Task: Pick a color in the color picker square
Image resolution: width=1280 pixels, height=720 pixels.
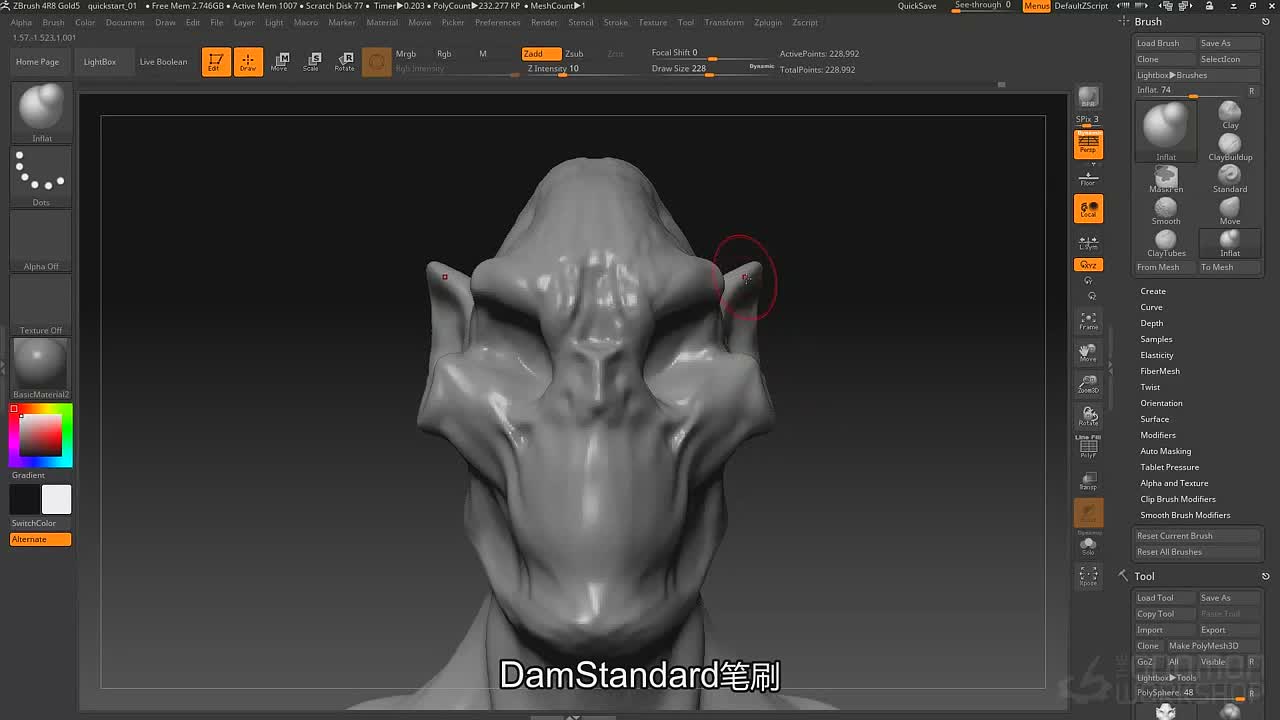Action: click(x=41, y=435)
